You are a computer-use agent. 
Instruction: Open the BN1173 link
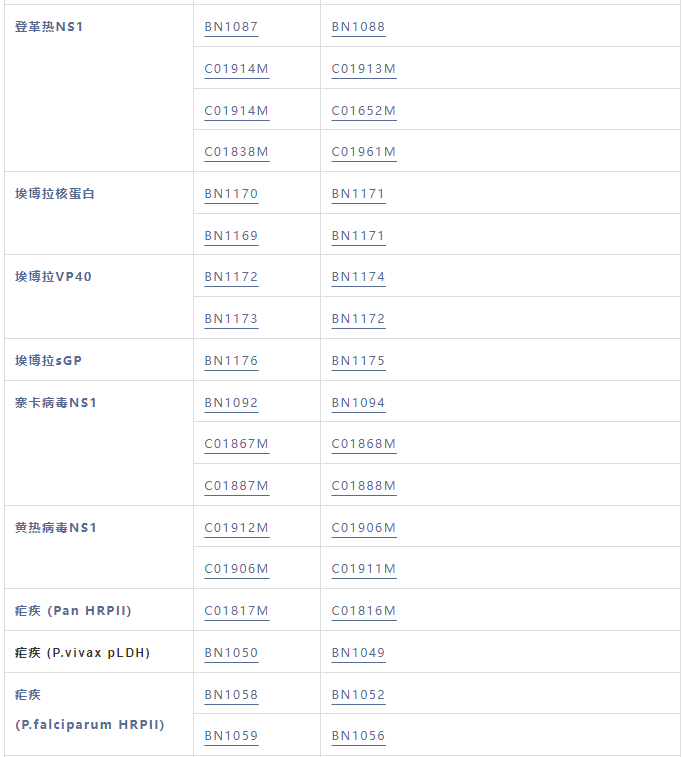coord(231,319)
